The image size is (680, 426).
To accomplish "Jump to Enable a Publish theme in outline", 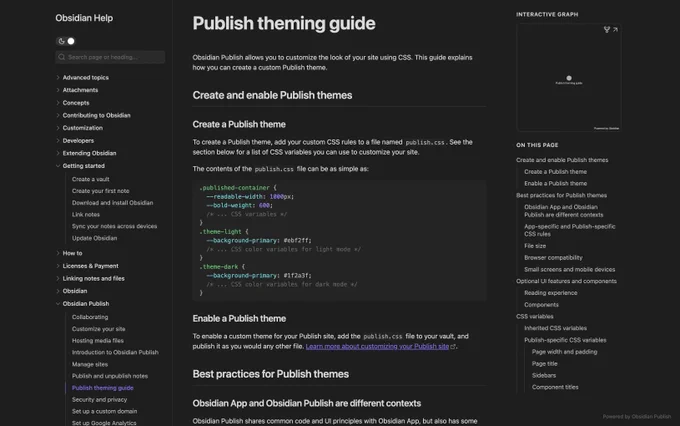I will 556,184.
